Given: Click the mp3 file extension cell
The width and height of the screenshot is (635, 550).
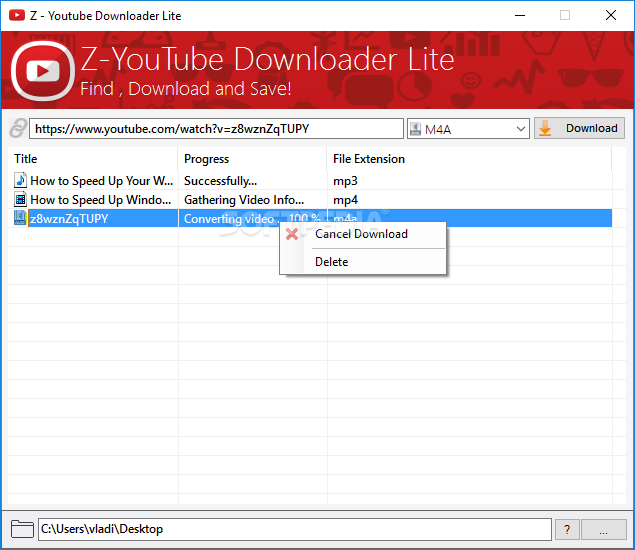Looking at the screenshot, I should (x=345, y=181).
